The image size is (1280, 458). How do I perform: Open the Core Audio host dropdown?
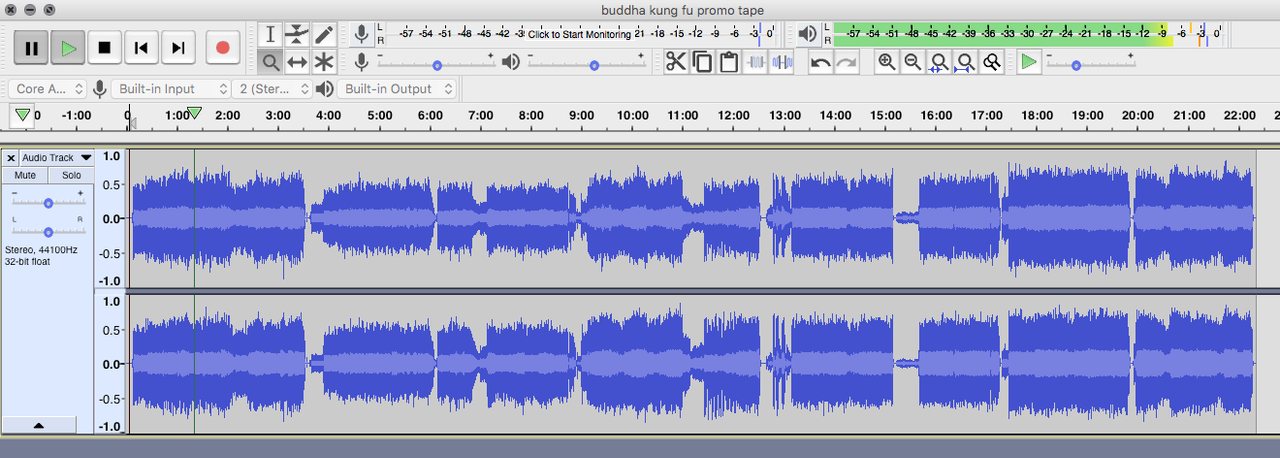(x=49, y=89)
